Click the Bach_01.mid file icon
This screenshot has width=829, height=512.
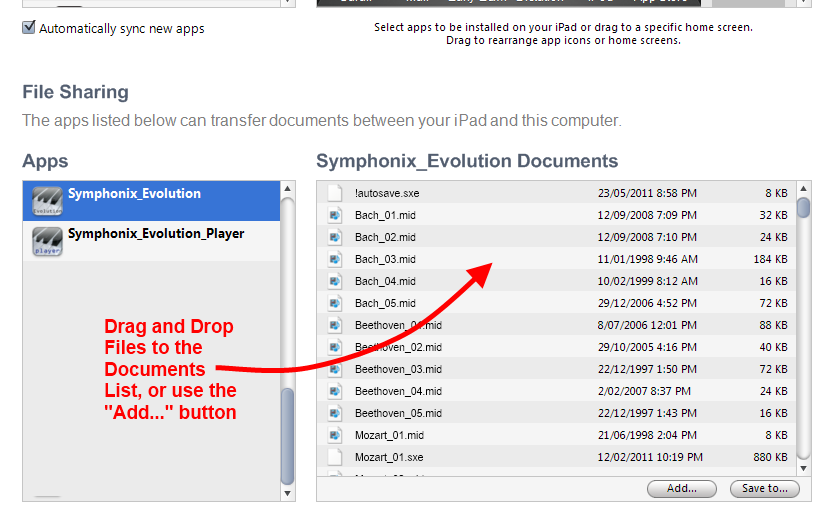pos(336,215)
